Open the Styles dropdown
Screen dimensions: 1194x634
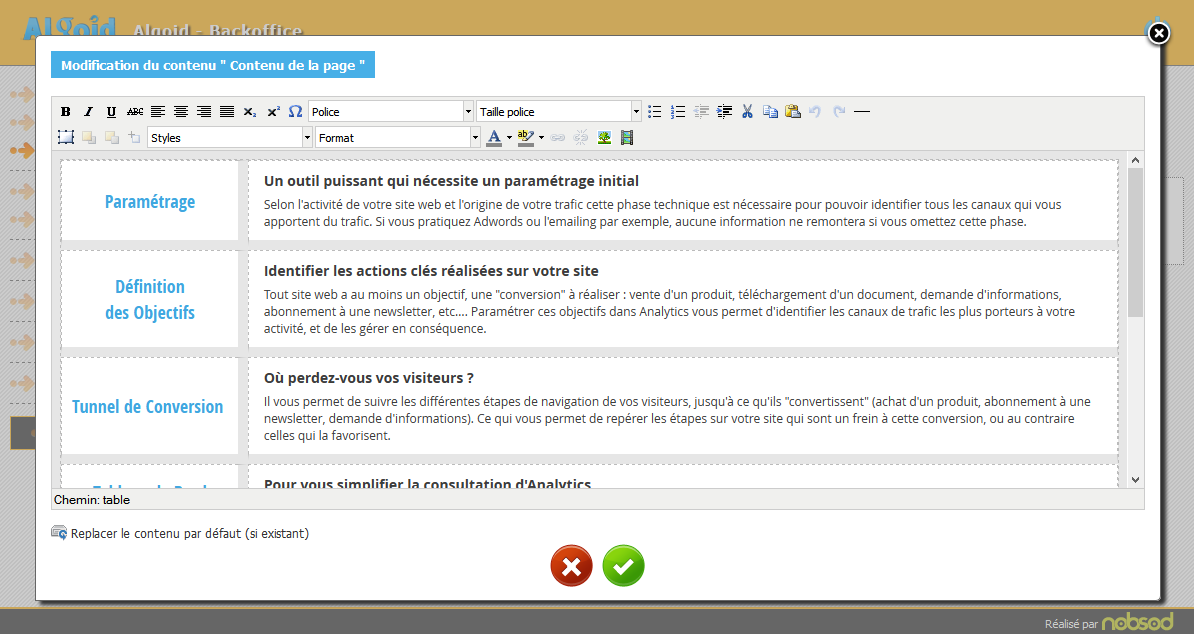coord(230,138)
